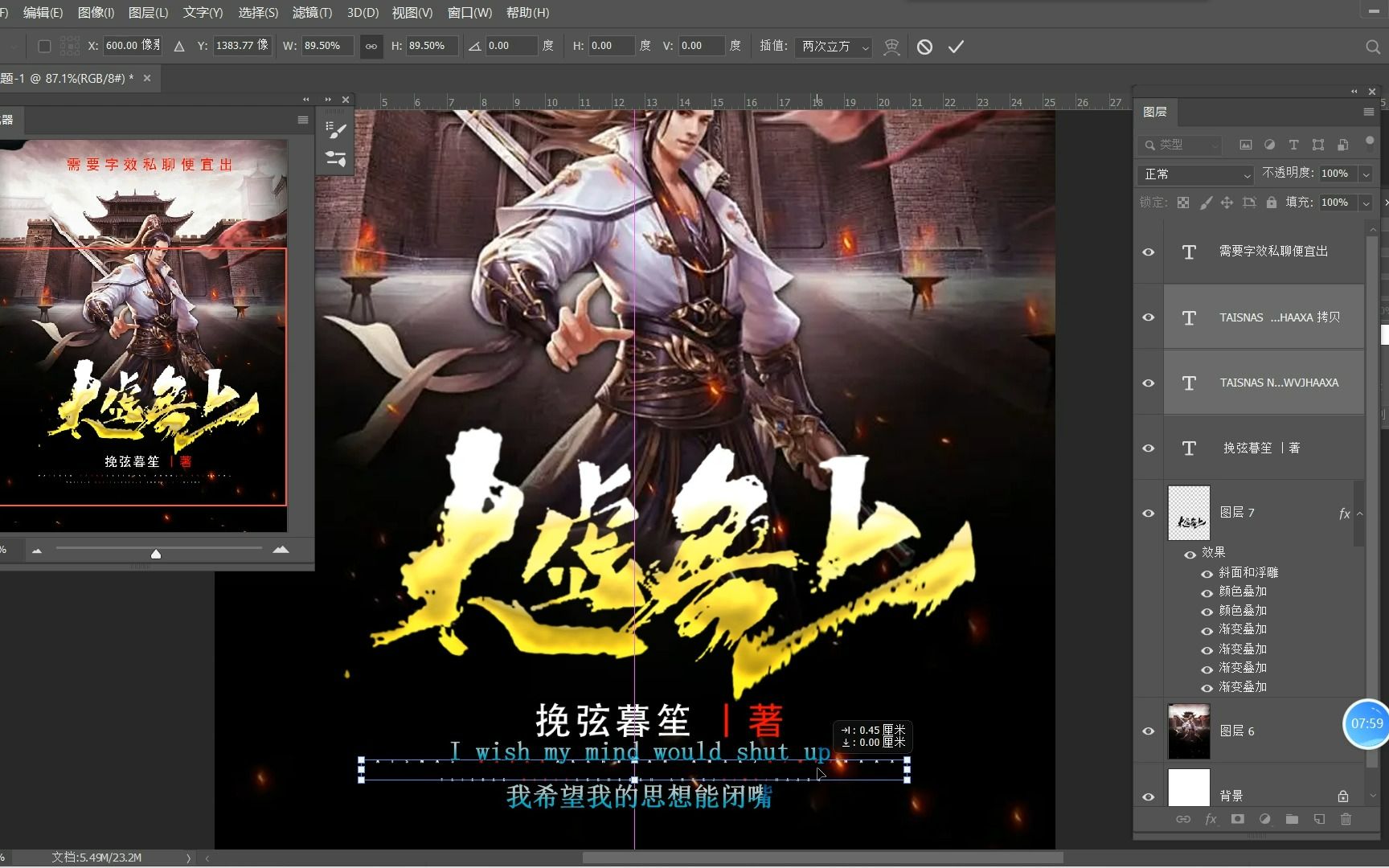The height and width of the screenshot is (868, 1389).
Task: Hide the 斜面和浮雕 effect
Action: (1207, 574)
